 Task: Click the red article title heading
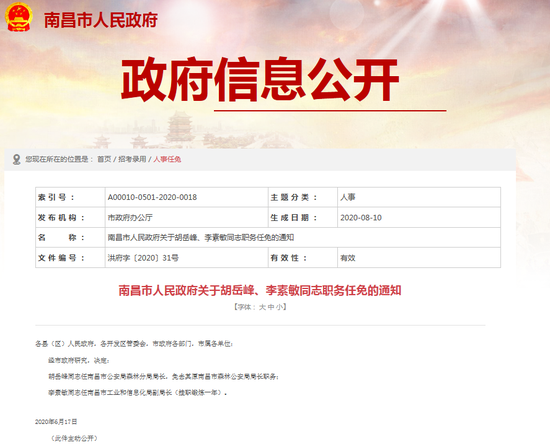click(x=260, y=291)
